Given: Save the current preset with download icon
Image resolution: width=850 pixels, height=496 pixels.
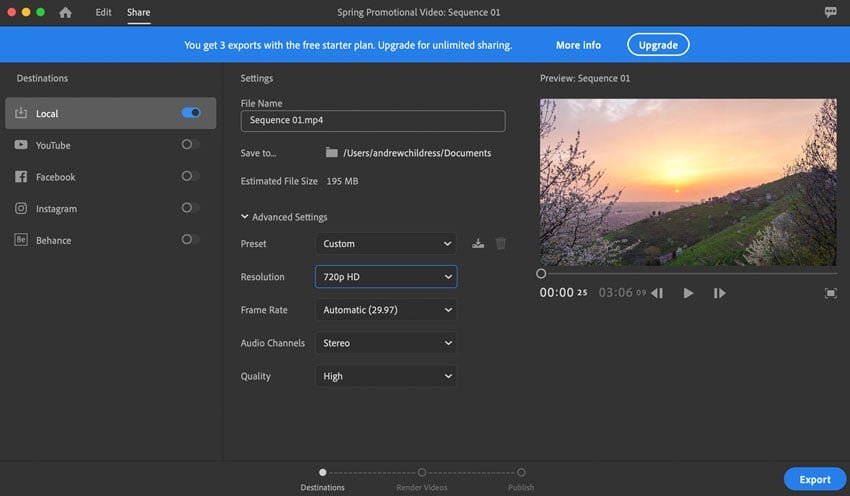Looking at the screenshot, I should pos(478,243).
